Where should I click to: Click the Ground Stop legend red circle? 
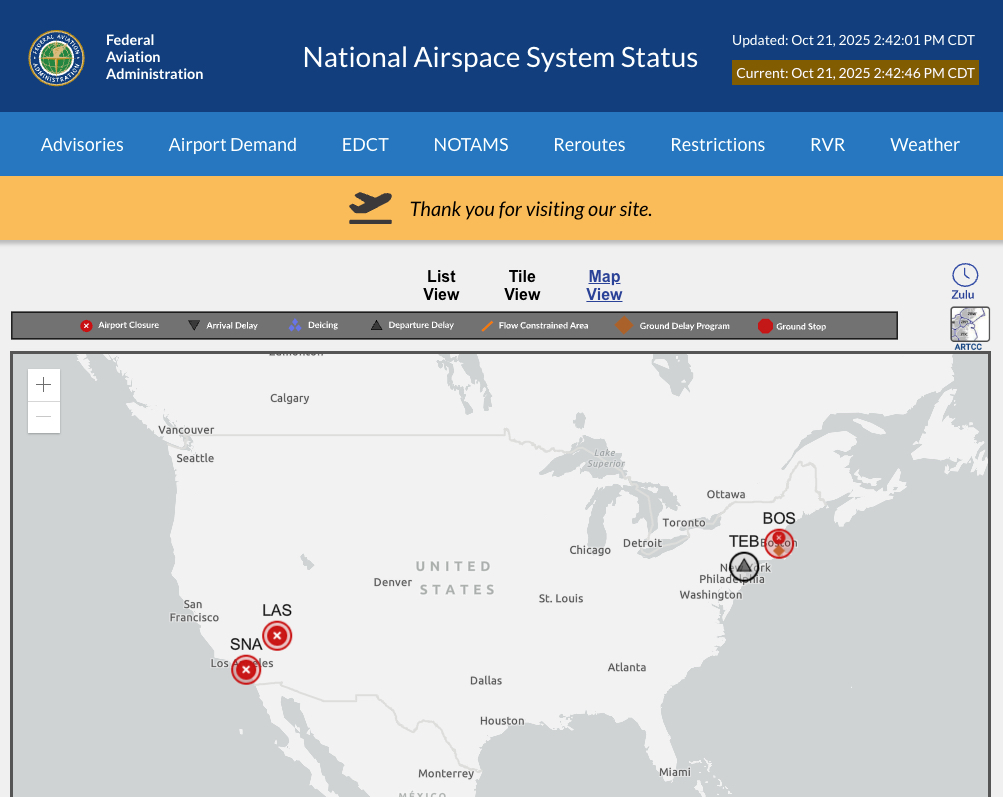[x=765, y=326]
